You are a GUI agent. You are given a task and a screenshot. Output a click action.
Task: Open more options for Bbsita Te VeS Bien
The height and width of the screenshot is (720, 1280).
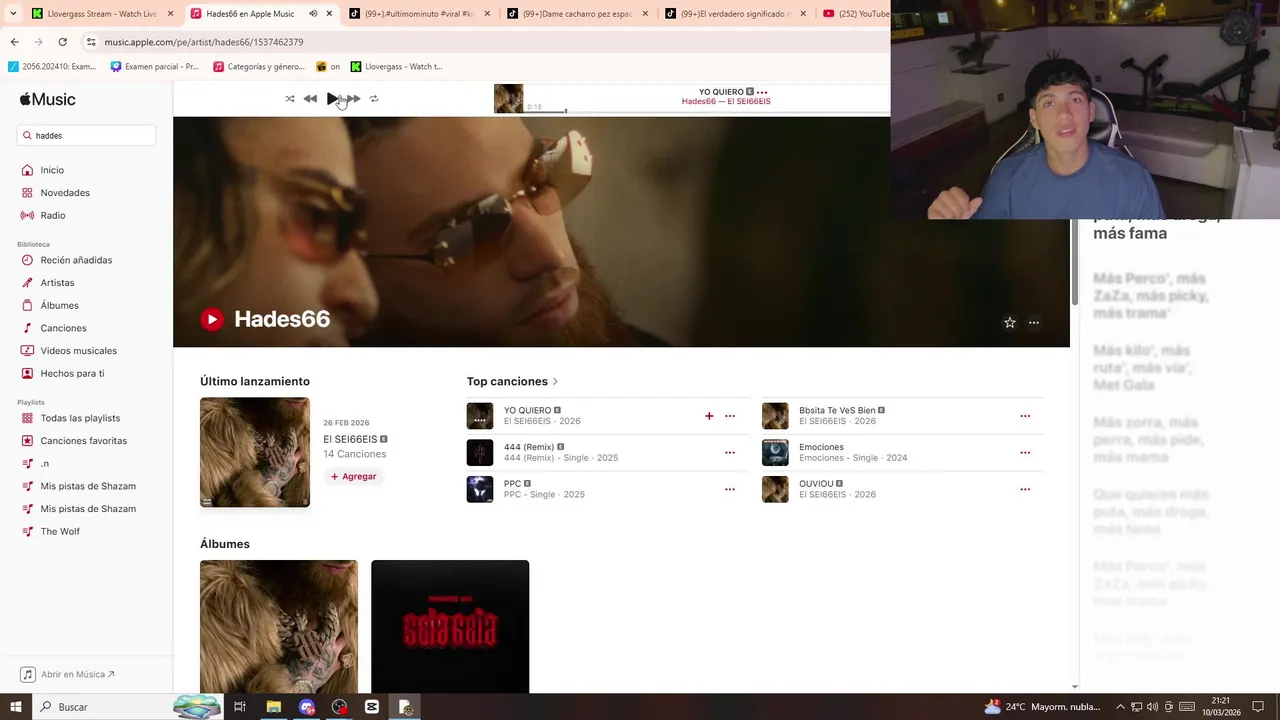[x=1025, y=416]
